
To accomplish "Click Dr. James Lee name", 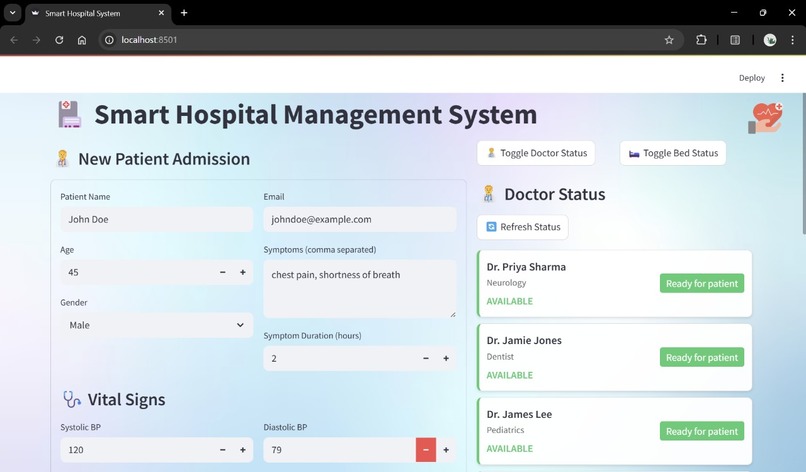I will pyautogui.click(x=519, y=414).
